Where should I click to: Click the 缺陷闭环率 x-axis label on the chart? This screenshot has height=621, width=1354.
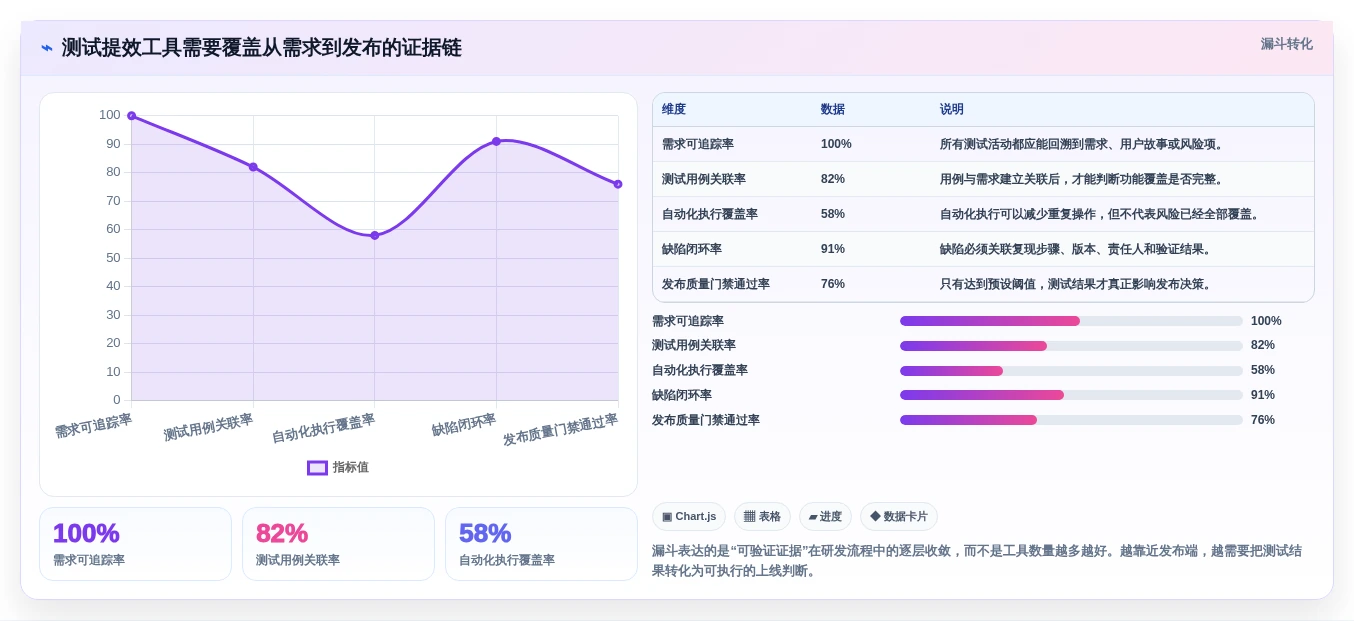(x=464, y=425)
